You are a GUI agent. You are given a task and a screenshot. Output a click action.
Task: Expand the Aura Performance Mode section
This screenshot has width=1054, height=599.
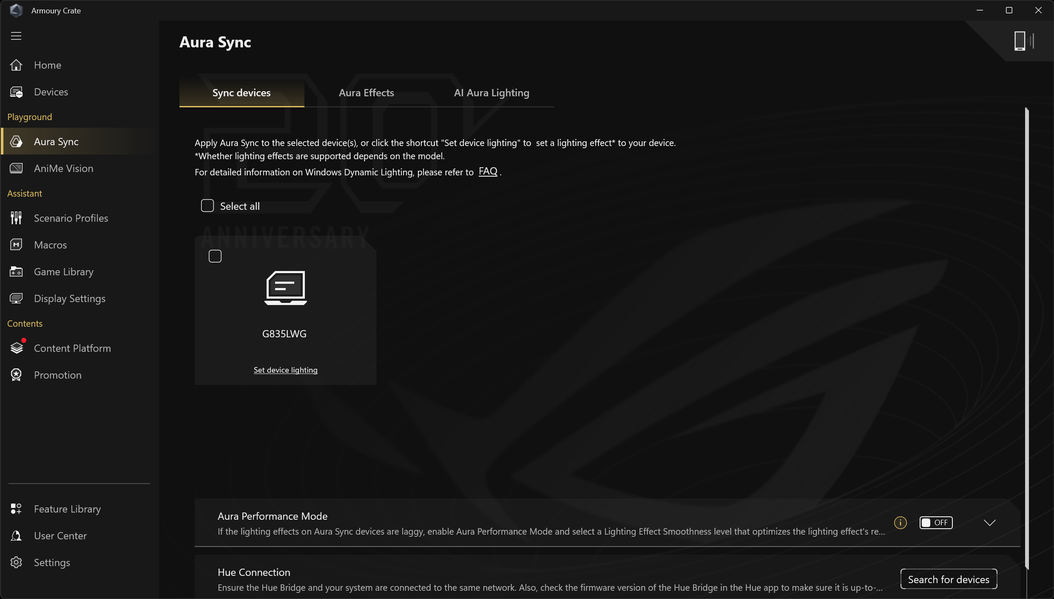[989, 523]
